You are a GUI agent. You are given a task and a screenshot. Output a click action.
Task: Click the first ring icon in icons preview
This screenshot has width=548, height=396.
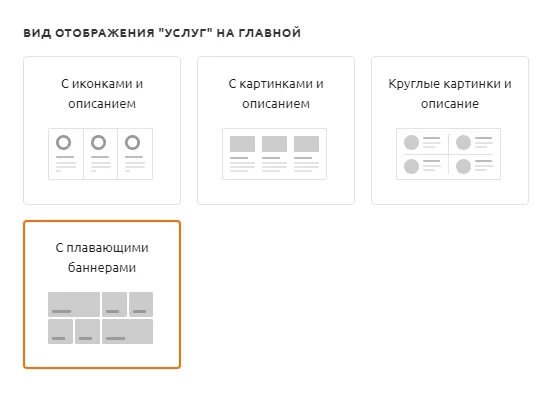(x=64, y=143)
